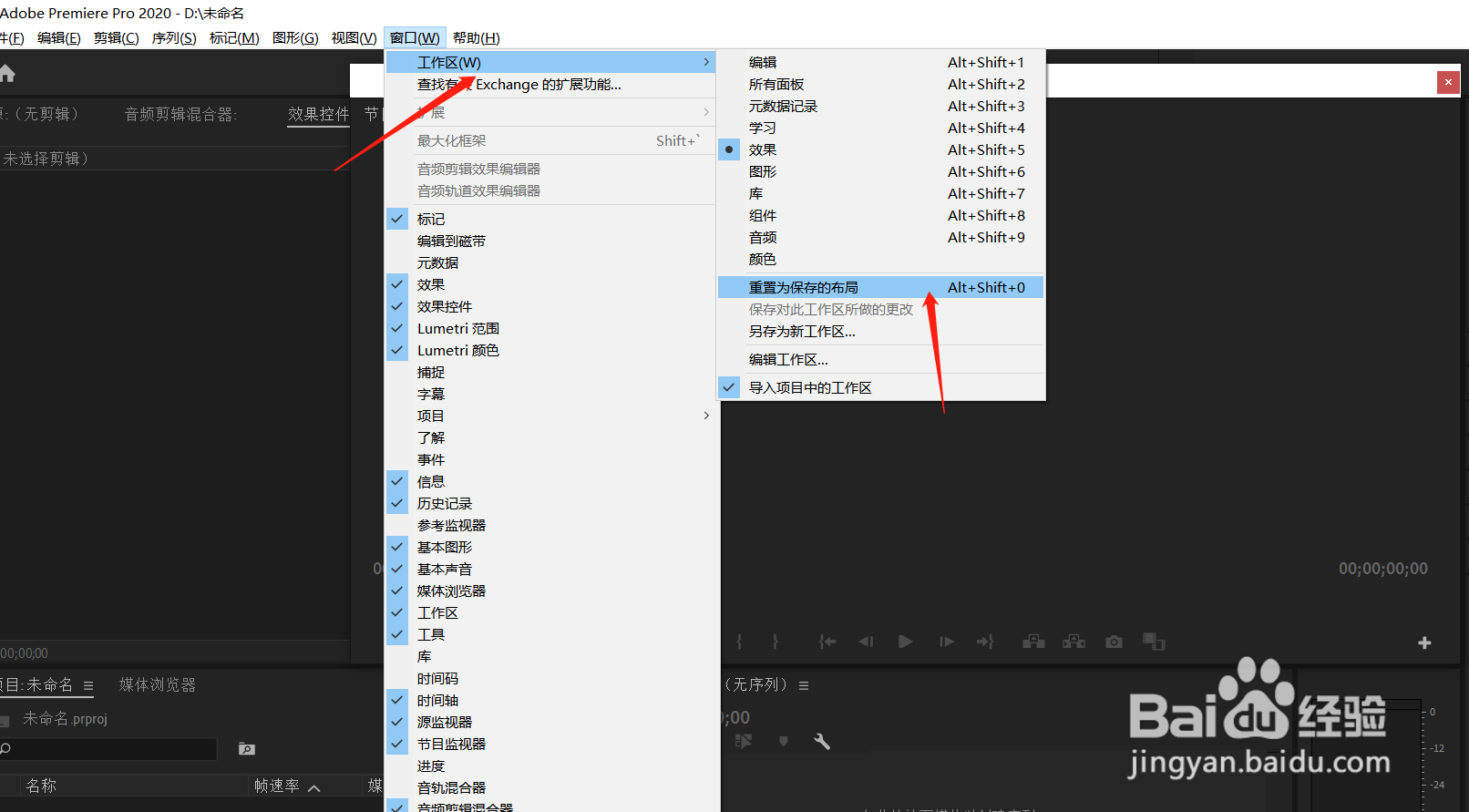
Task: Select 未命名.prproj in project panel
Action: [65, 719]
